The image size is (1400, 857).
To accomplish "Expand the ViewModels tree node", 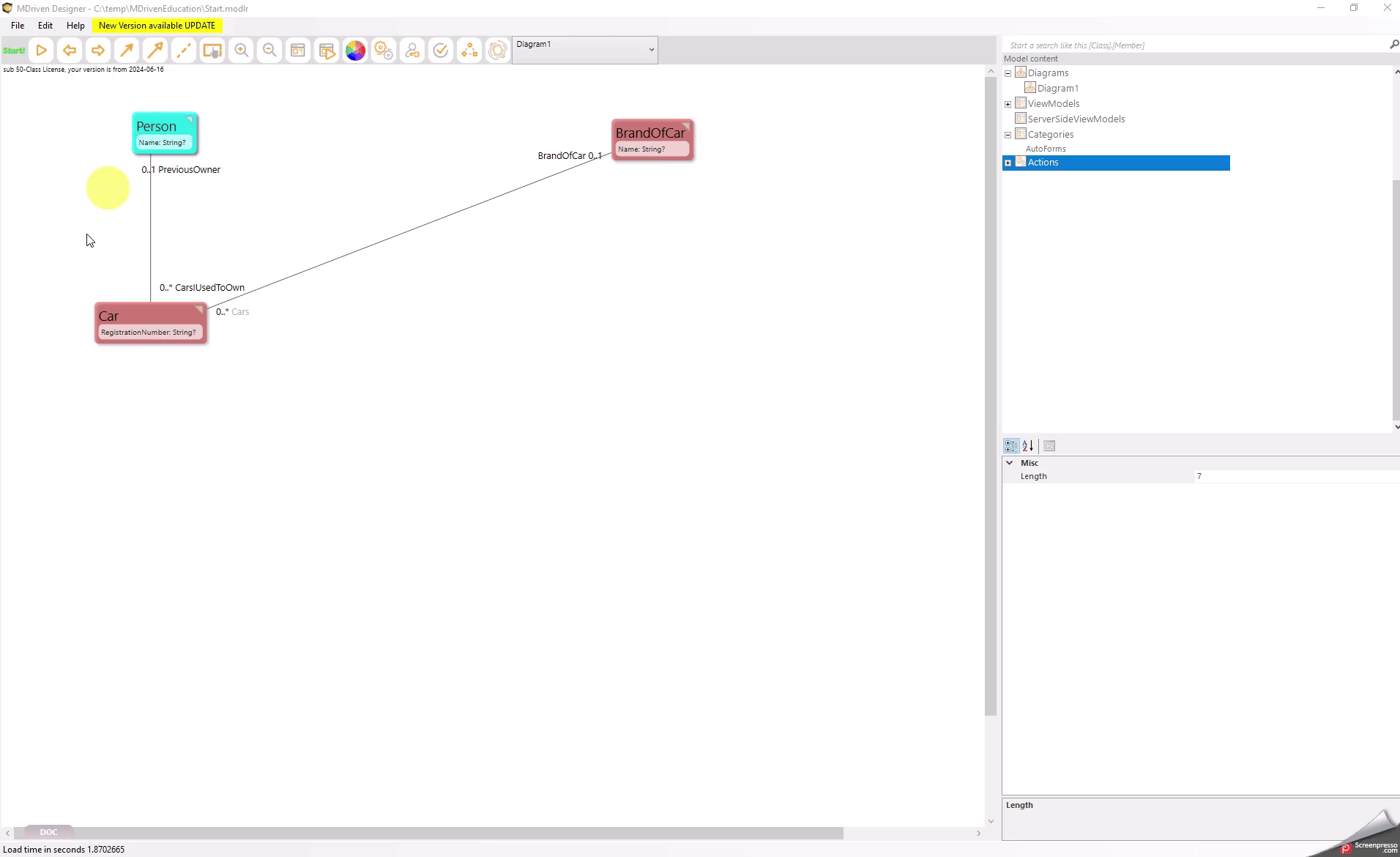I will pos(1008,104).
